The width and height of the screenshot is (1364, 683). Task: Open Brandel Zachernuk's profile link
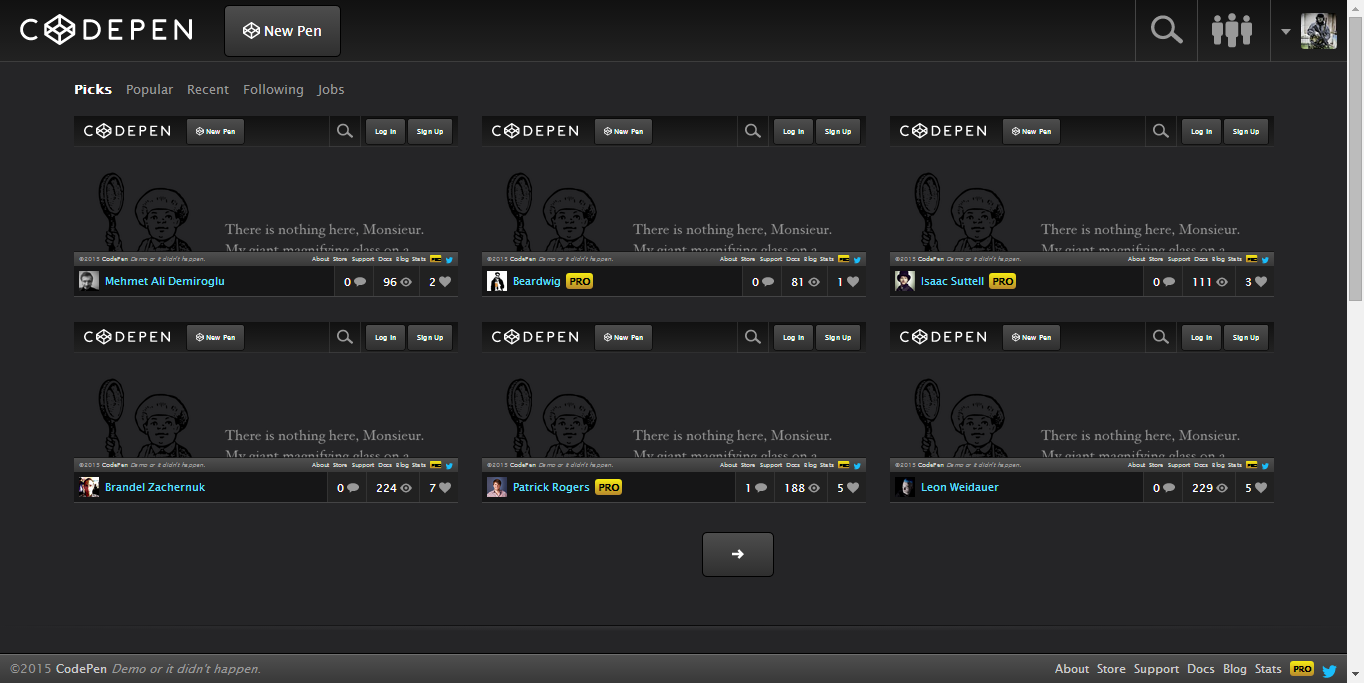155,487
